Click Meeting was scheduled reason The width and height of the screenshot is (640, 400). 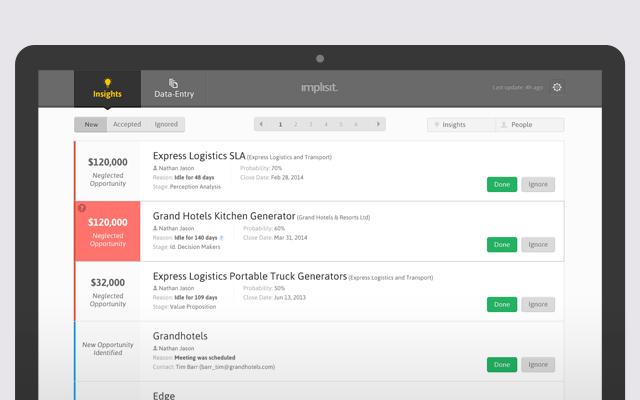click(x=204, y=358)
